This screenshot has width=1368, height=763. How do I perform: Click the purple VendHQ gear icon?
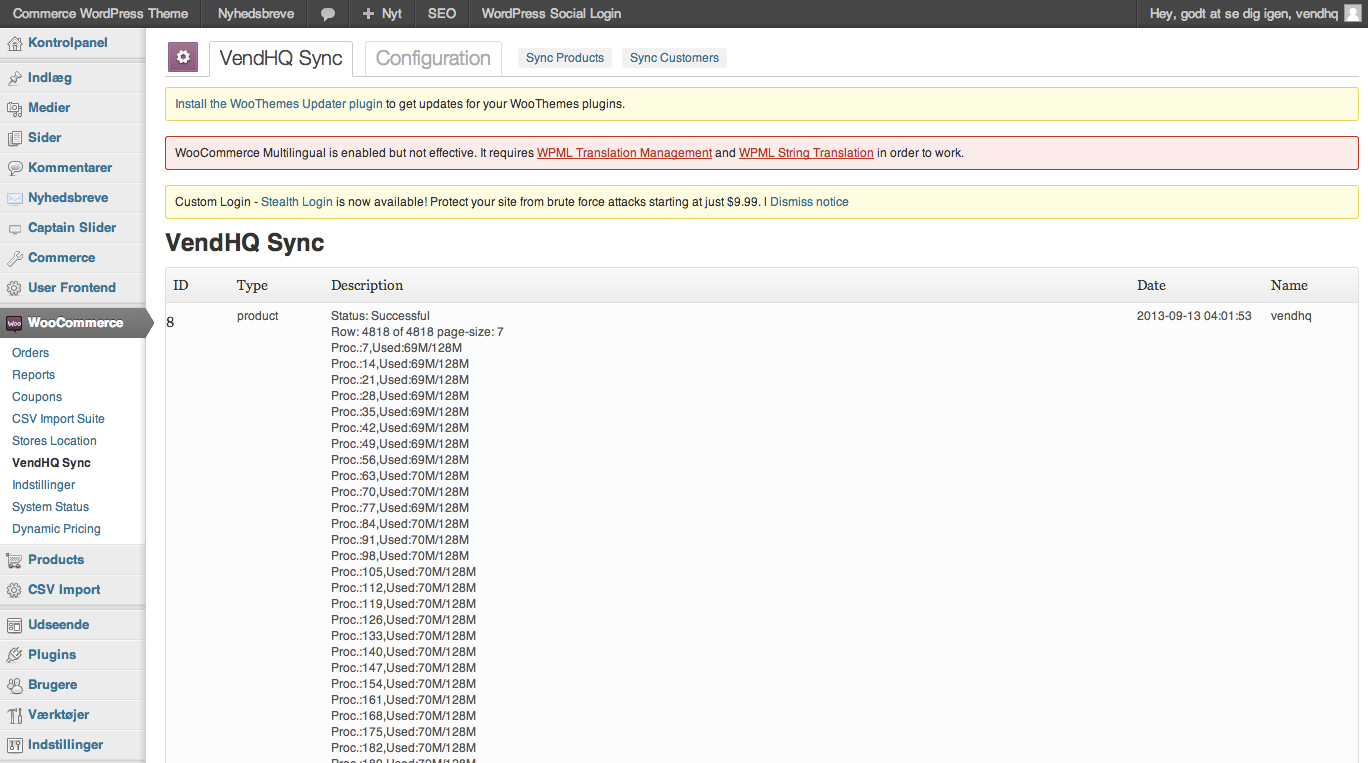[x=183, y=58]
